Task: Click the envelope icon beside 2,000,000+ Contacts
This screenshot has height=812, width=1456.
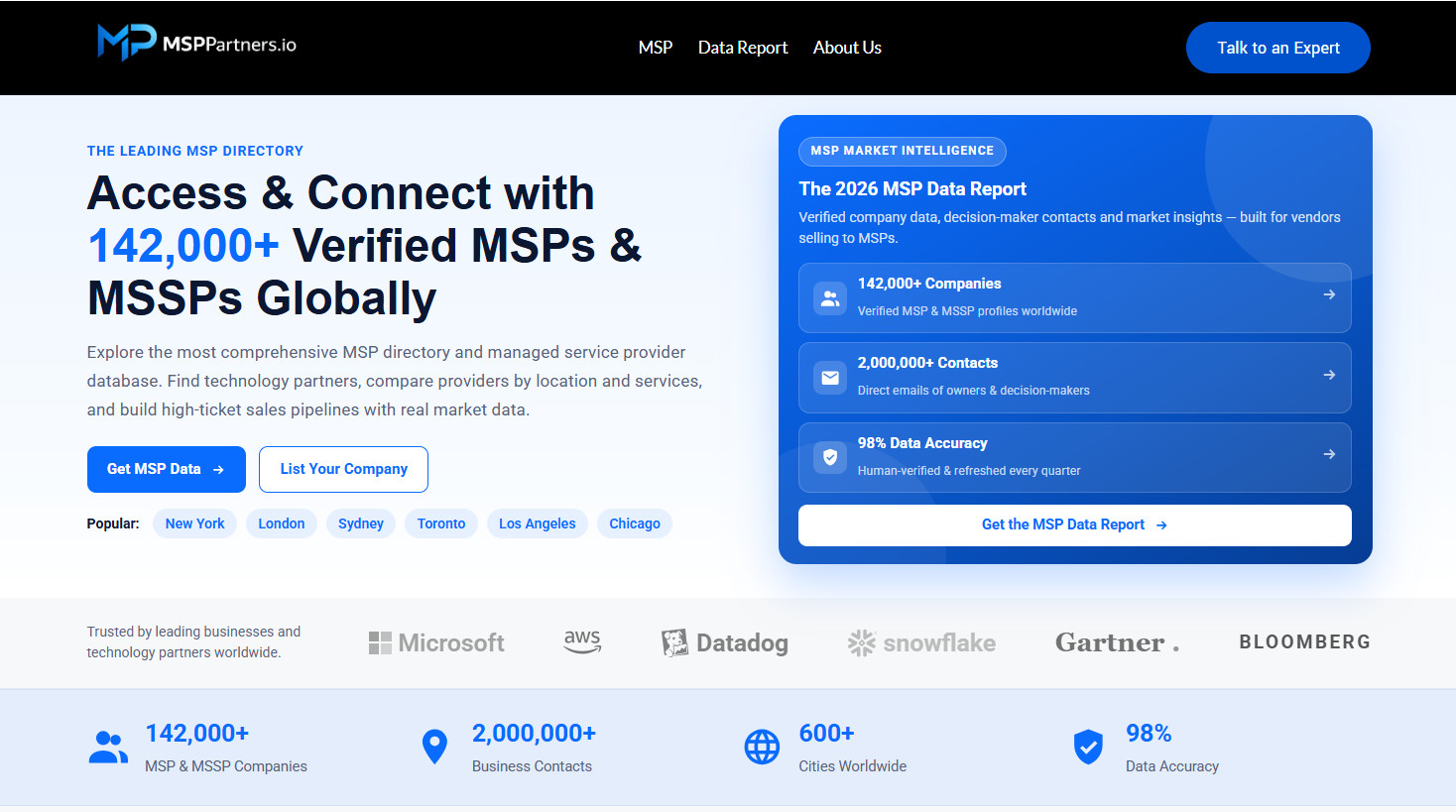Action: coord(830,378)
